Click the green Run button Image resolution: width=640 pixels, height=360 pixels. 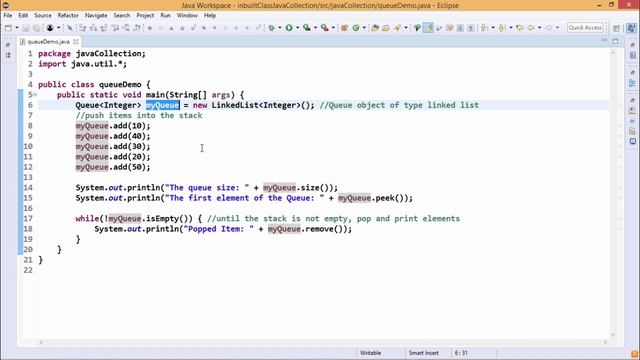coord(289,28)
